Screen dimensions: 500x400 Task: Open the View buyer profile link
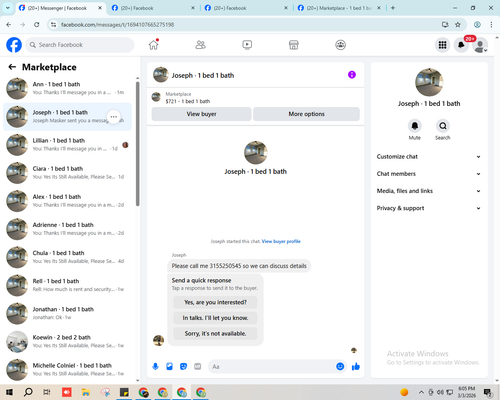coord(281,241)
